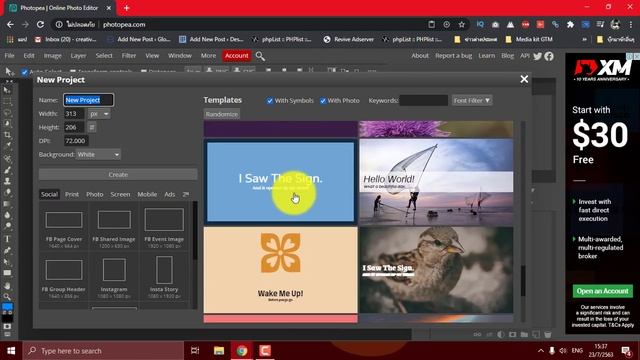Select the Type tool
640x360 pixels.
(7, 239)
